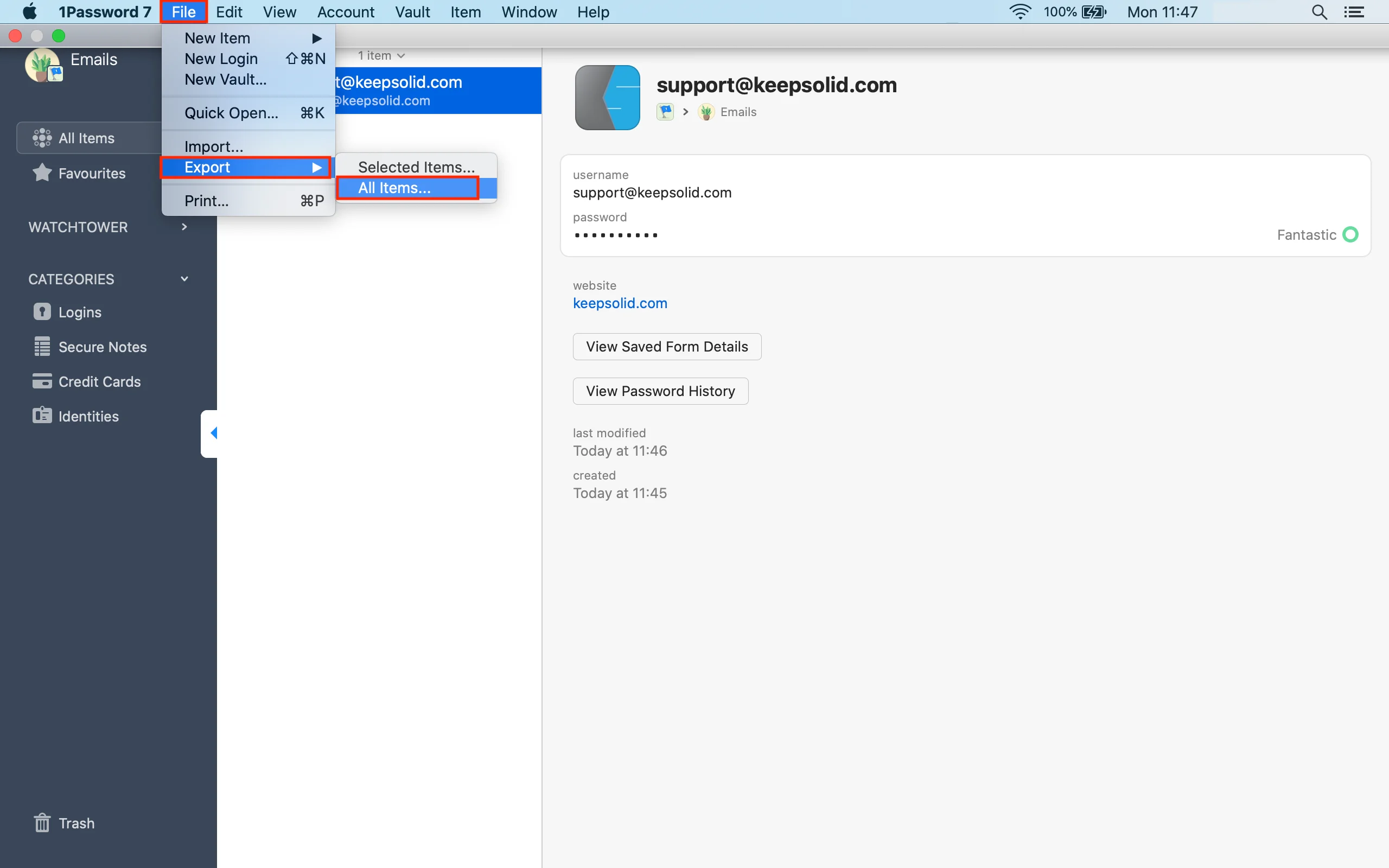Select the Credit Cards category icon
This screenshot has height=868, width=1389.
[x=42, y=381]
